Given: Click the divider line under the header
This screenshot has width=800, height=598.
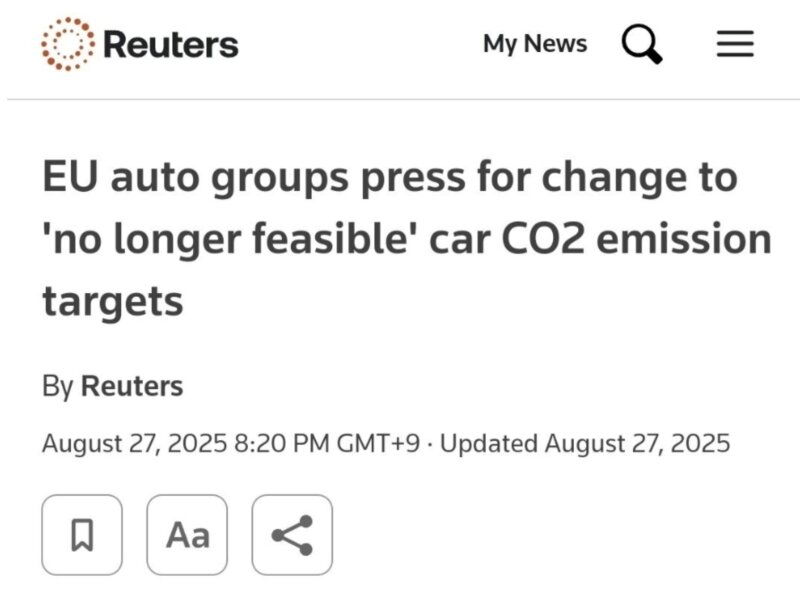Looking at the screenshot, I should point(403,99).
